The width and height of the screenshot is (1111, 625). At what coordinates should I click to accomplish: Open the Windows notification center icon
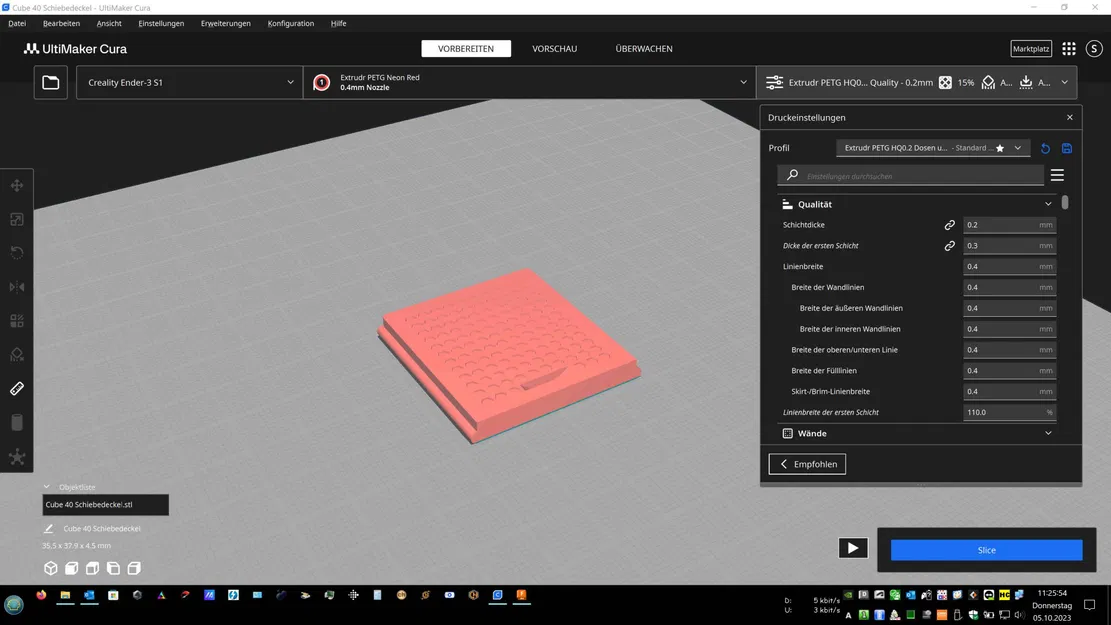(1090, 605)
